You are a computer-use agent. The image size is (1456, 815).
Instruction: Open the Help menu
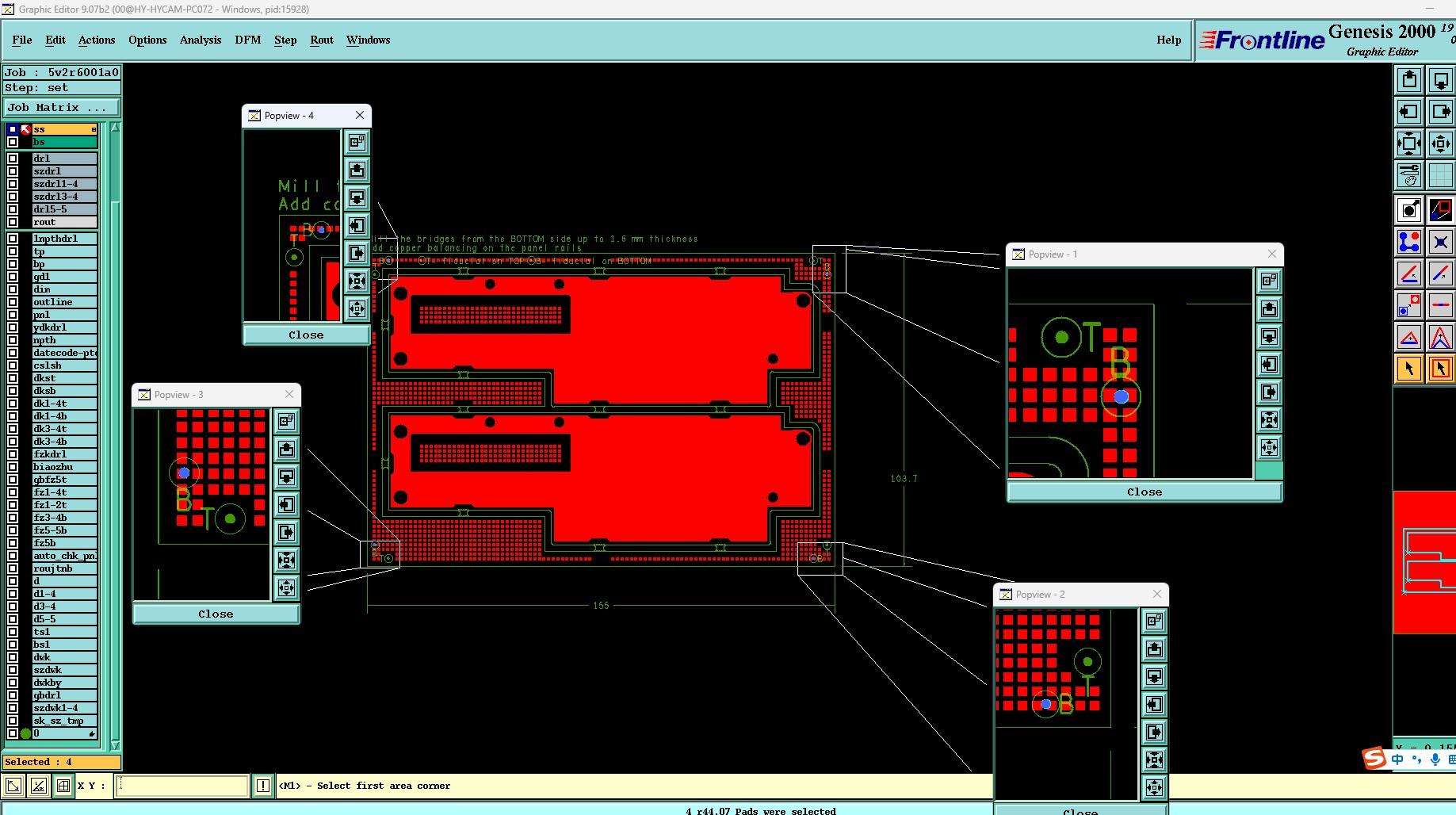(1168, 40)
